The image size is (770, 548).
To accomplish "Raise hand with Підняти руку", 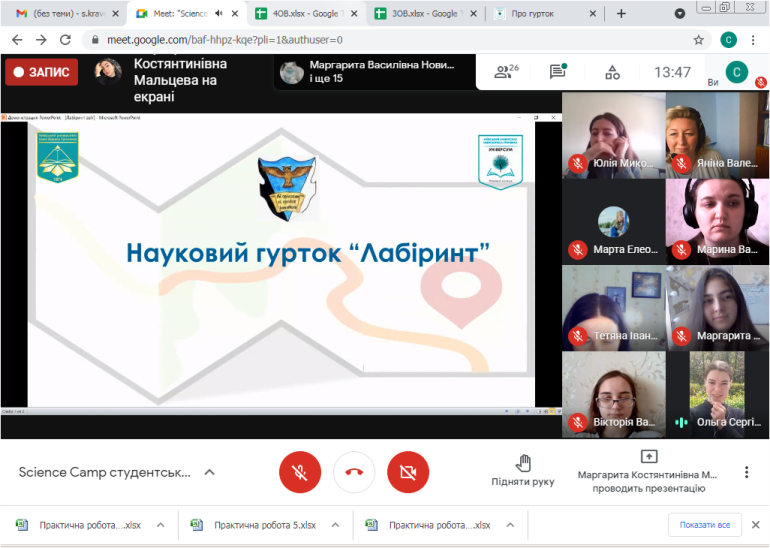I will [x=522, y=470].
